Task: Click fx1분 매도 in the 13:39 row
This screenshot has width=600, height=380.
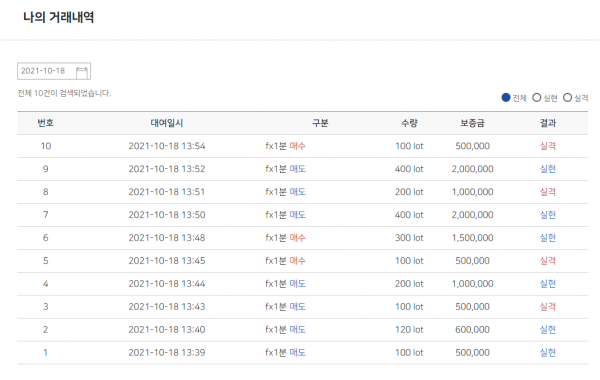Action: point(285,352)
